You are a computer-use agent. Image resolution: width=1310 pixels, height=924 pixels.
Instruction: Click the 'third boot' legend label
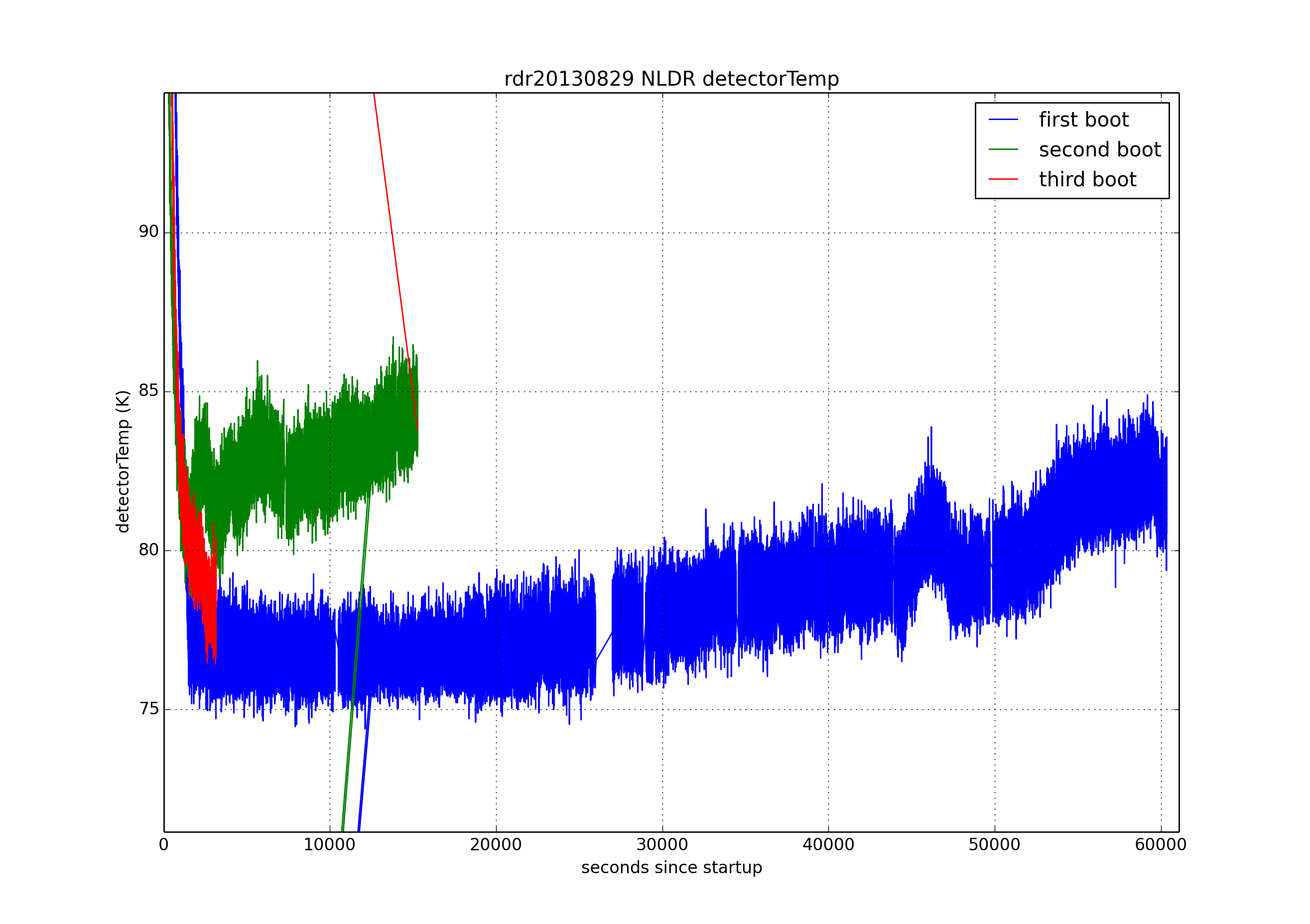(1087, 180)
